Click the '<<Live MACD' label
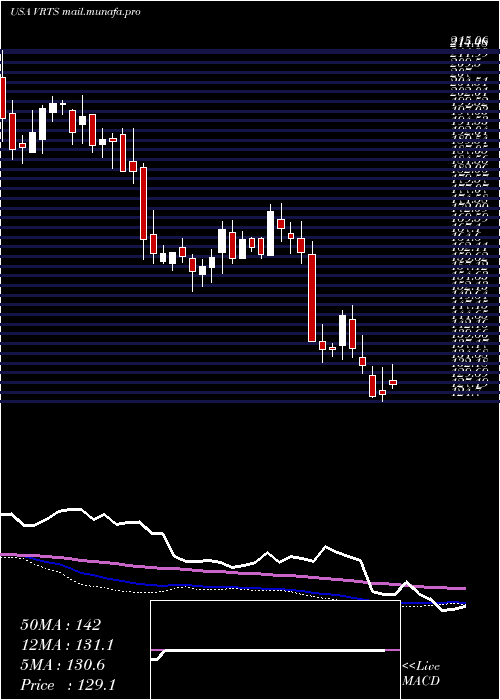 point(421,673)
